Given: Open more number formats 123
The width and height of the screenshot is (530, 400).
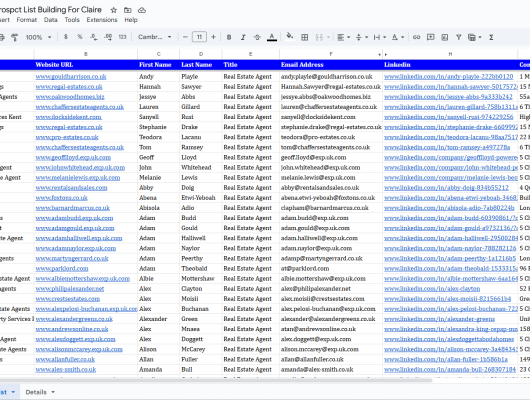Looking at the screenshot, I should [122, 37].
